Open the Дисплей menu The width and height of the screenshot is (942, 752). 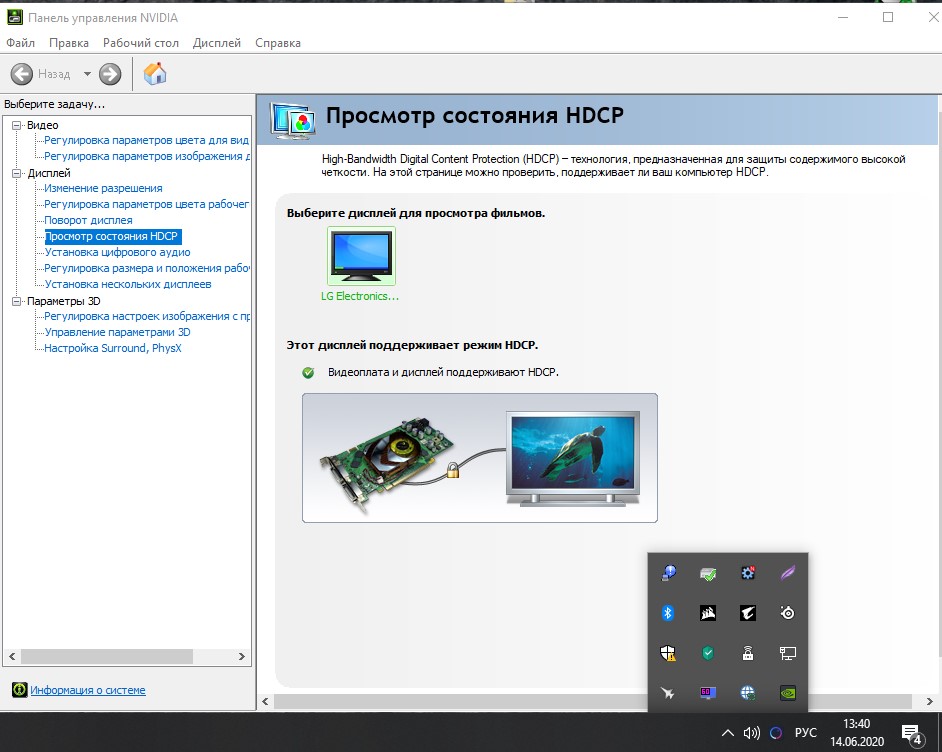click(x=217, y=43)
